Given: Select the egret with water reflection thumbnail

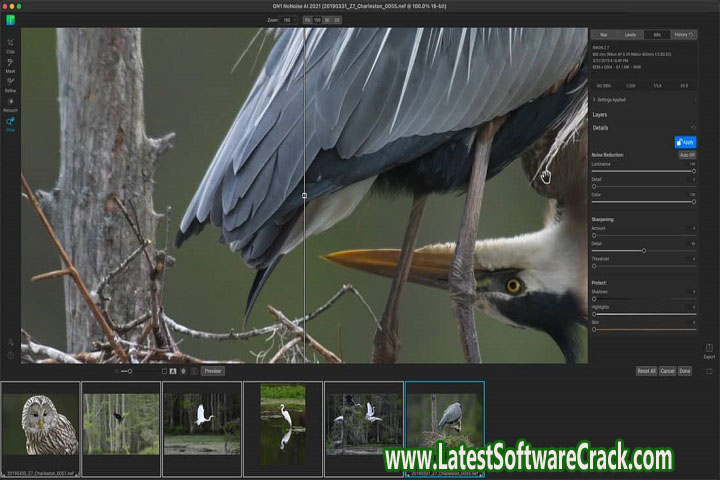Looking at the screenshot, I should [283, 429].
